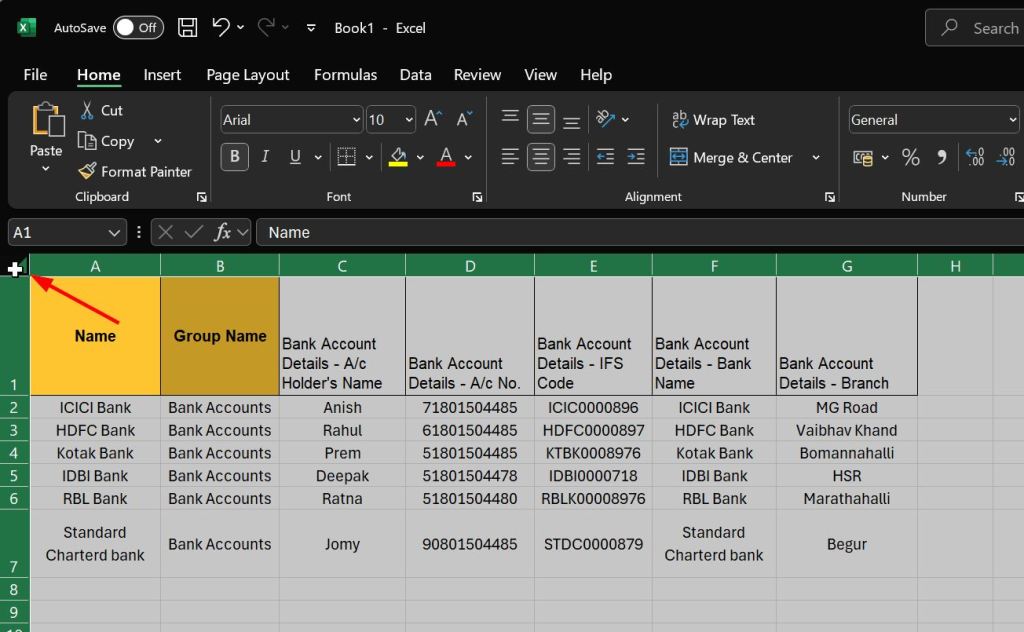Open the Arial font name dropdown
The width and height of the screenshot is (1024, 632).
point(356,119)
